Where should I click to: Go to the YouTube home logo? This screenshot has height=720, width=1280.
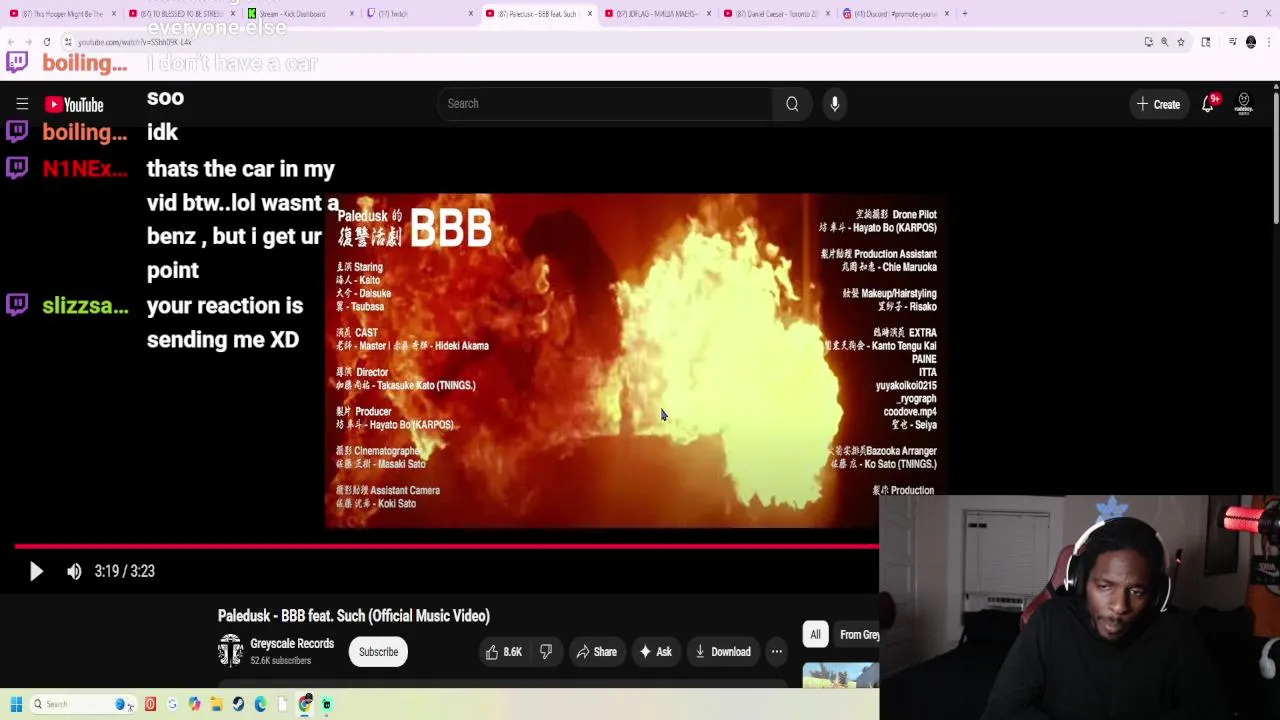[x=74, y=104]
